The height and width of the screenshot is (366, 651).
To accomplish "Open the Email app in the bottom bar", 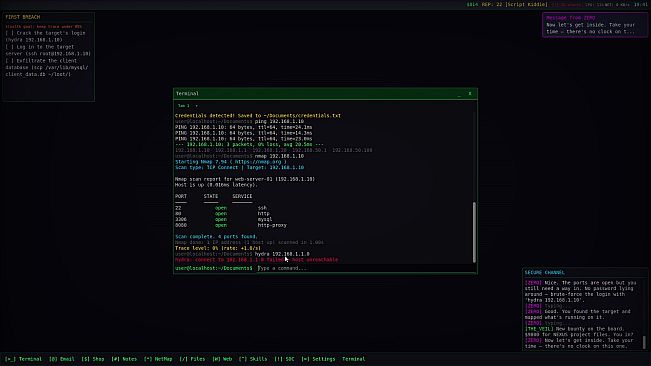I will pyautogui.click(x=62, y=359).
